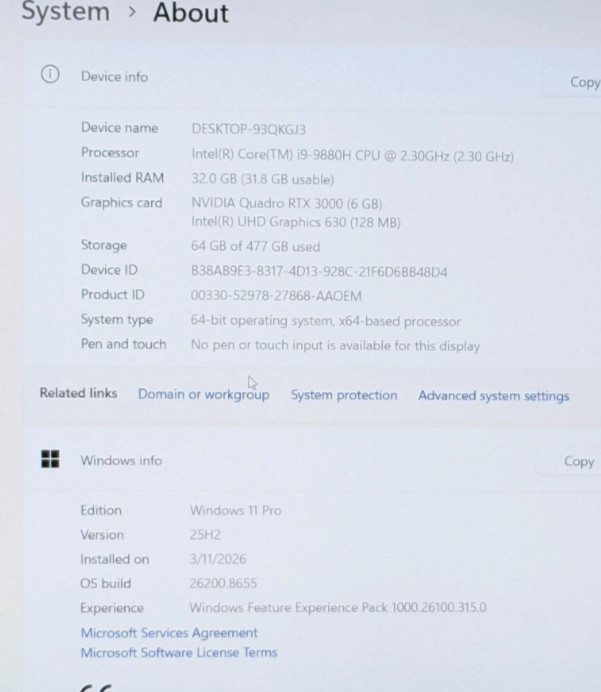
Task: Select the No pen or touch input text
Action: tap(335, 345)
